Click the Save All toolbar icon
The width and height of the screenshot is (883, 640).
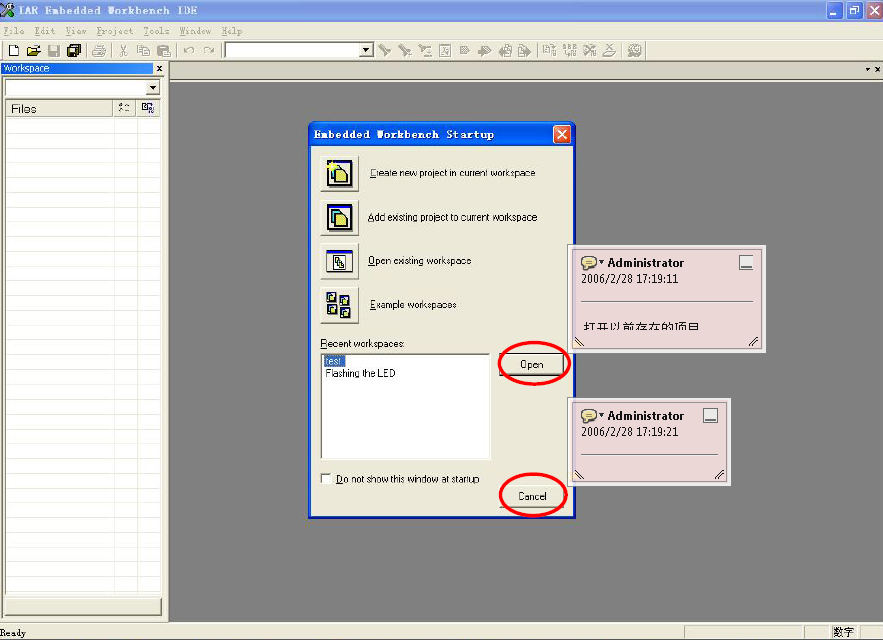[x=74, y=51]
